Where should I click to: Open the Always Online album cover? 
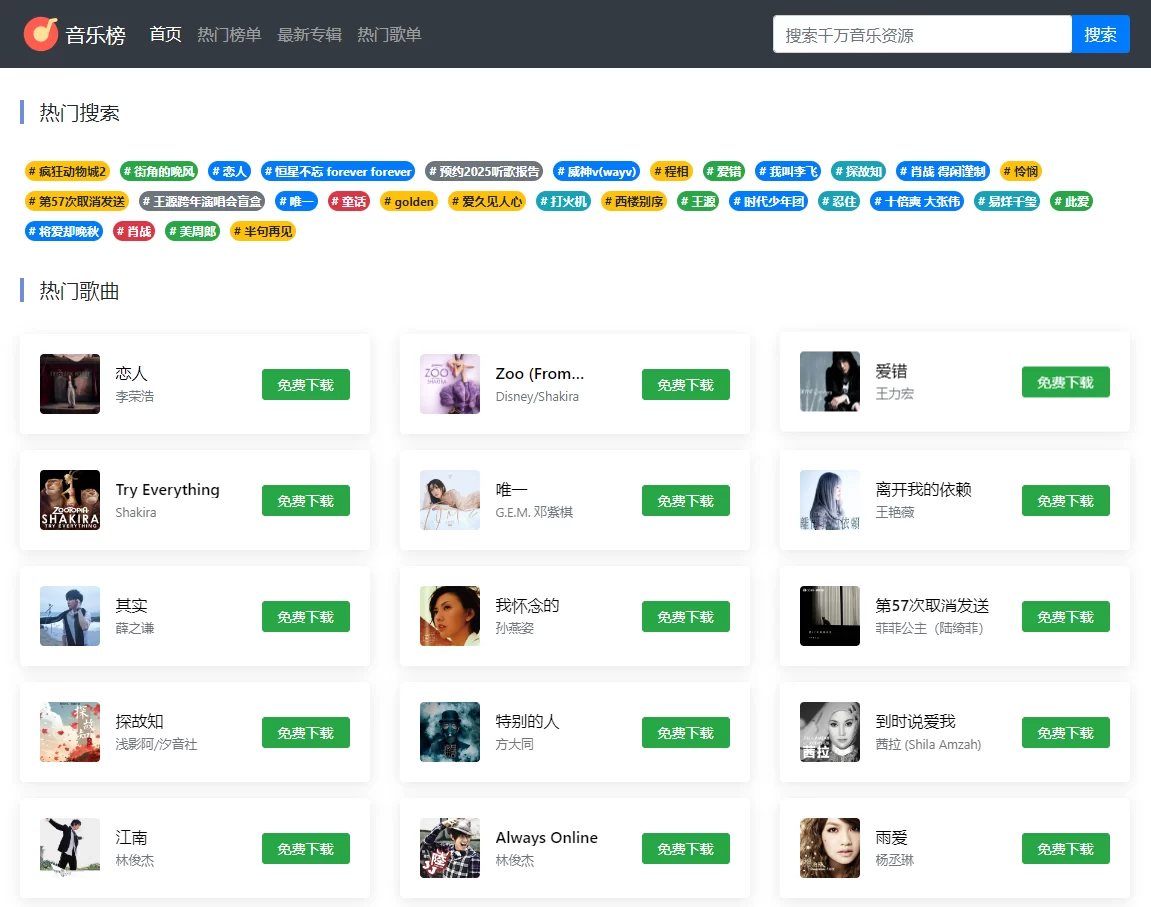[450, 848]
